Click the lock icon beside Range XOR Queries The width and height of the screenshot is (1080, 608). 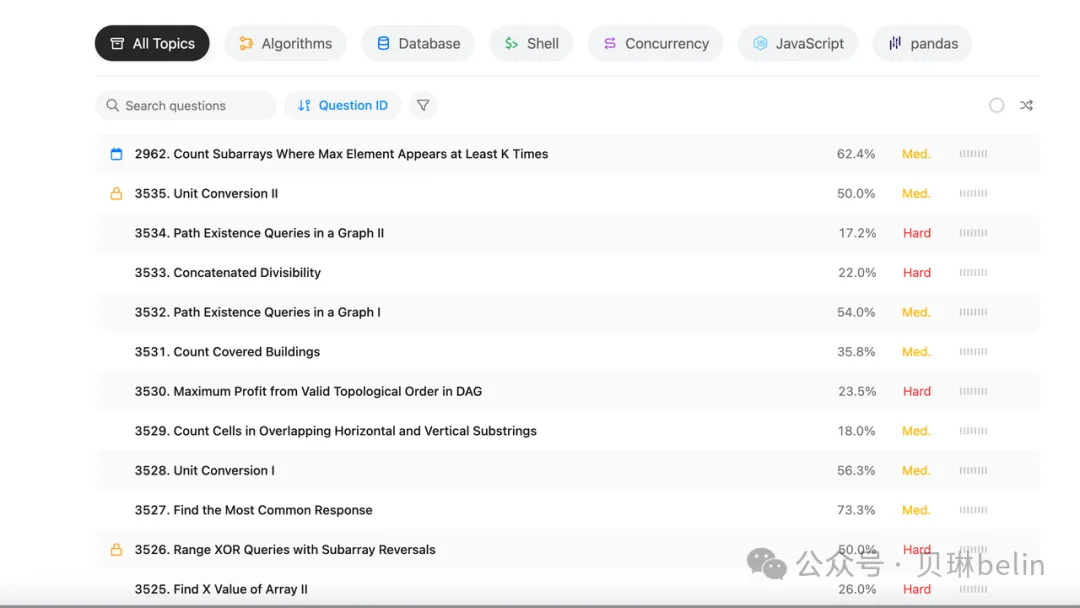click(x=116, y=549)
